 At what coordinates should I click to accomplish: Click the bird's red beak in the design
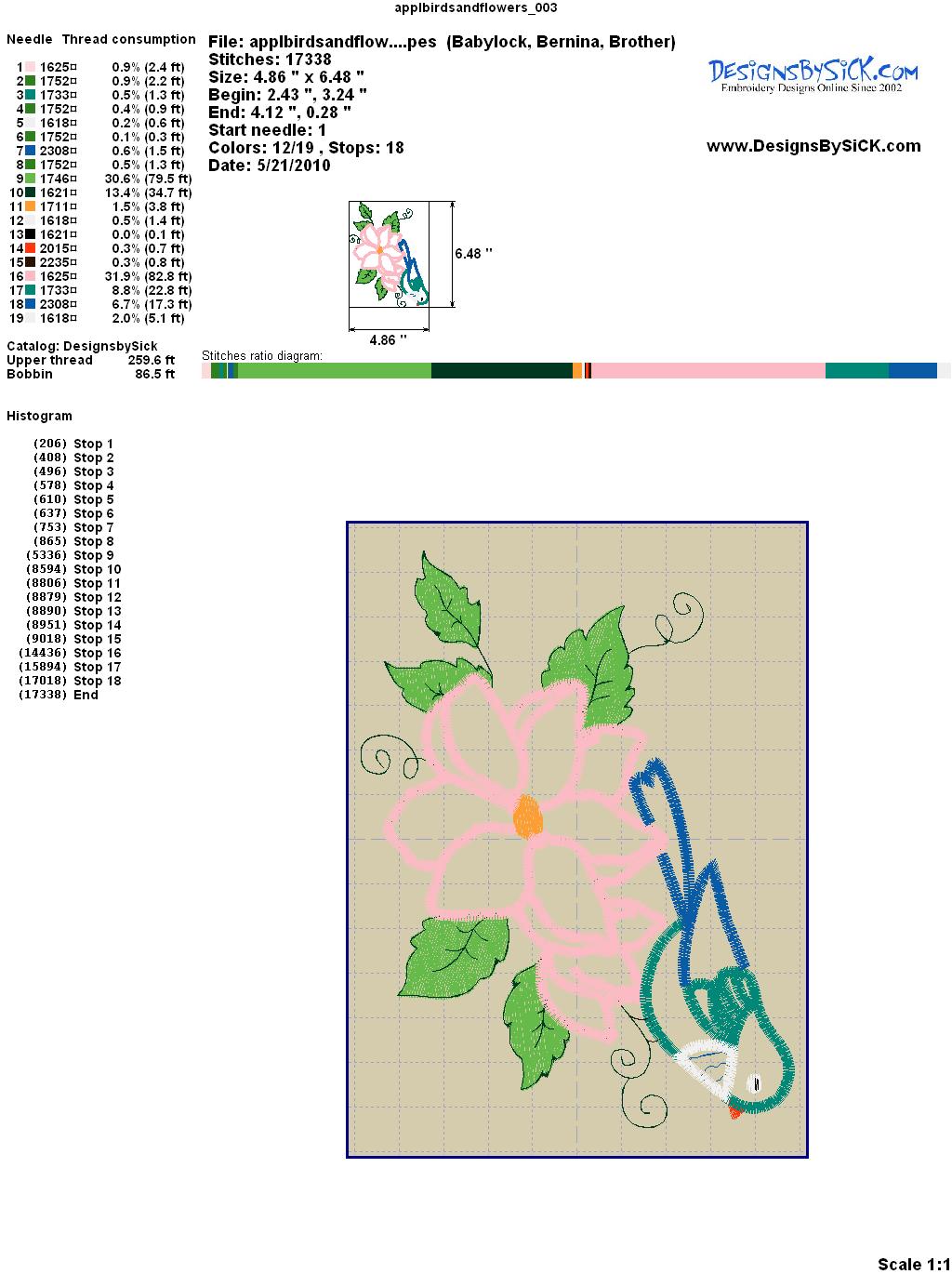pyautogui.click(x=734, y=1110)
